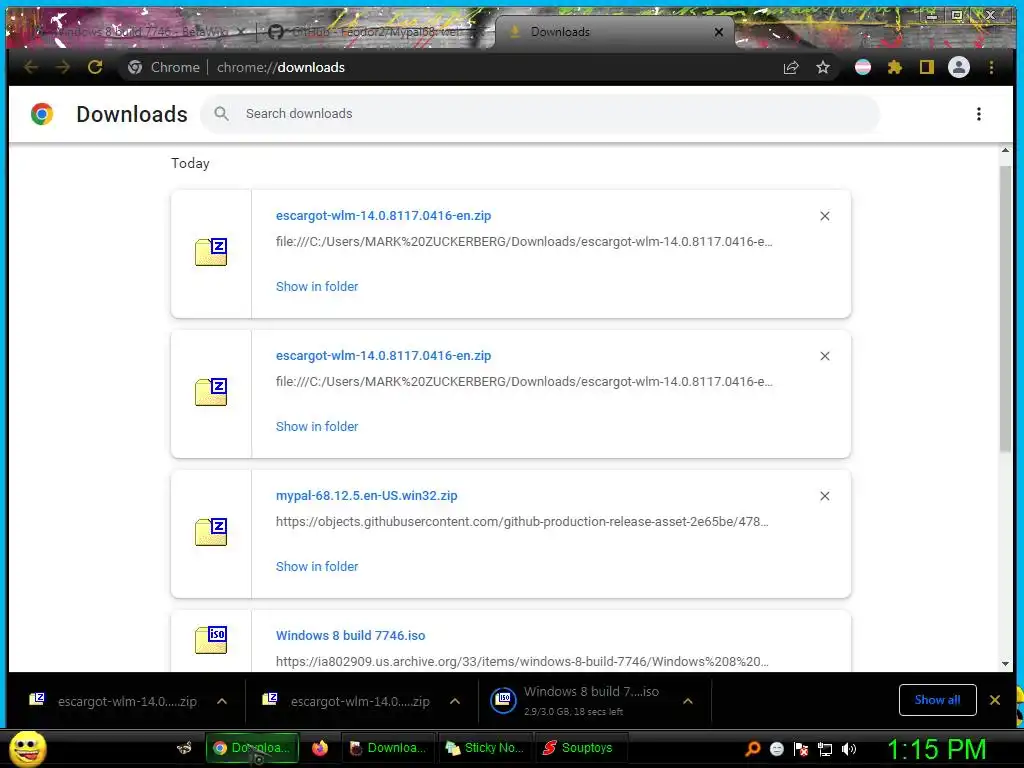Bookmark this page with the star icon

coord(823,67)
